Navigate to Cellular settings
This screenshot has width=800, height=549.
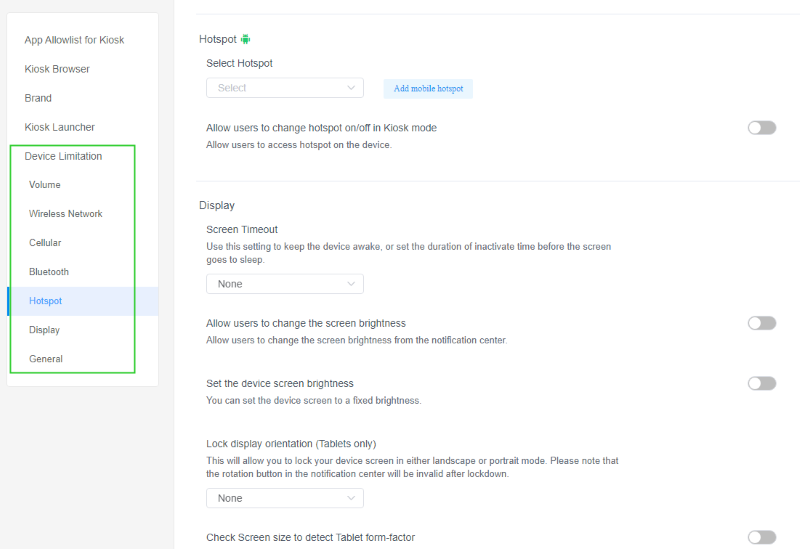tap(45, 243)
